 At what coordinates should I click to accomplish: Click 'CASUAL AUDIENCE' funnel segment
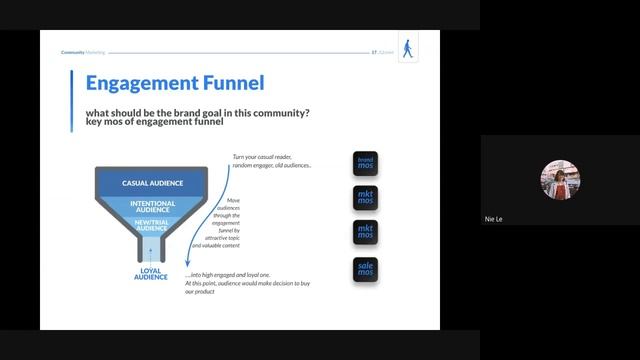tap(152, 183)
